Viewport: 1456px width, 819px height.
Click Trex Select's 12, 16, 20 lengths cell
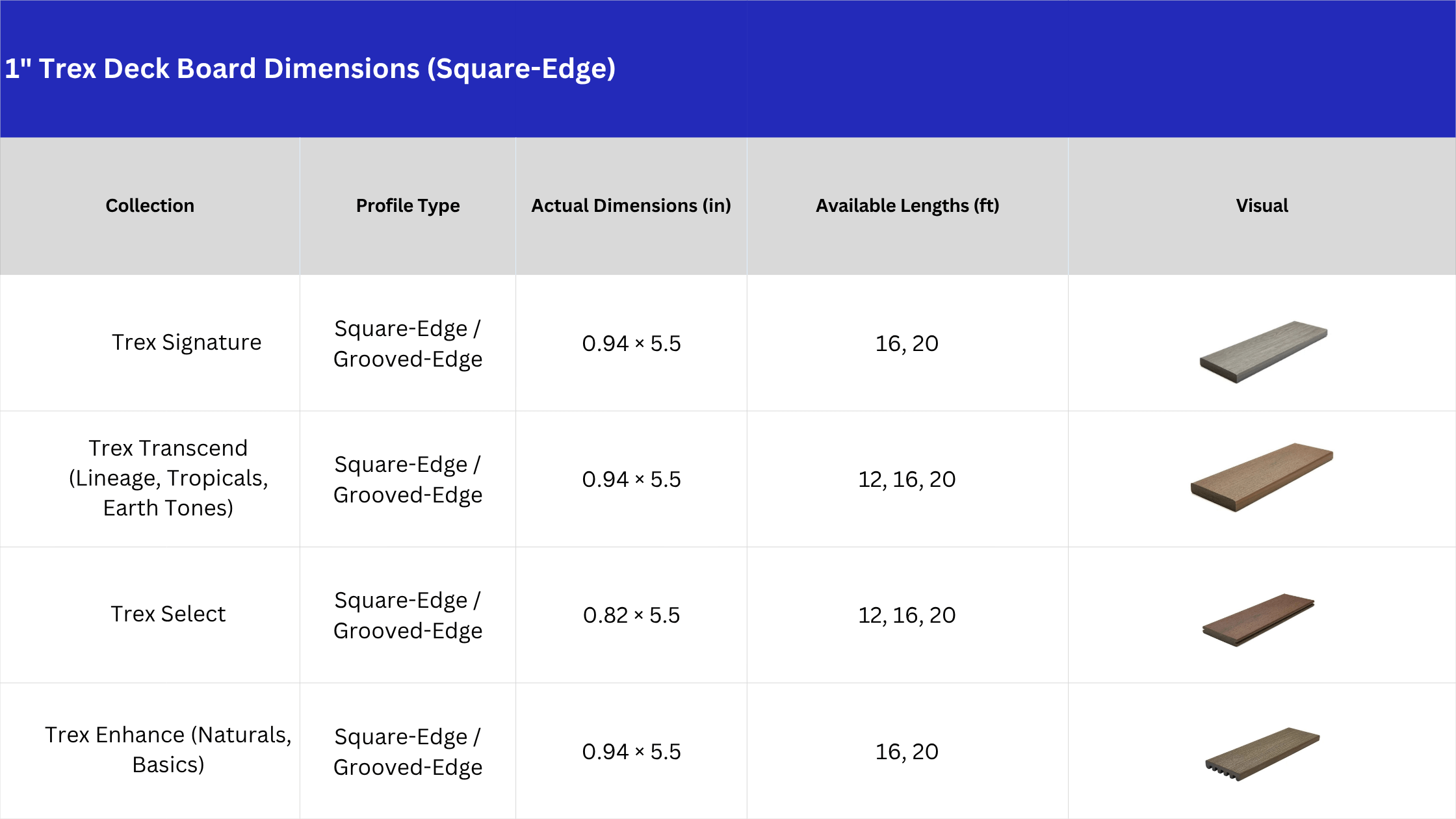907,615
